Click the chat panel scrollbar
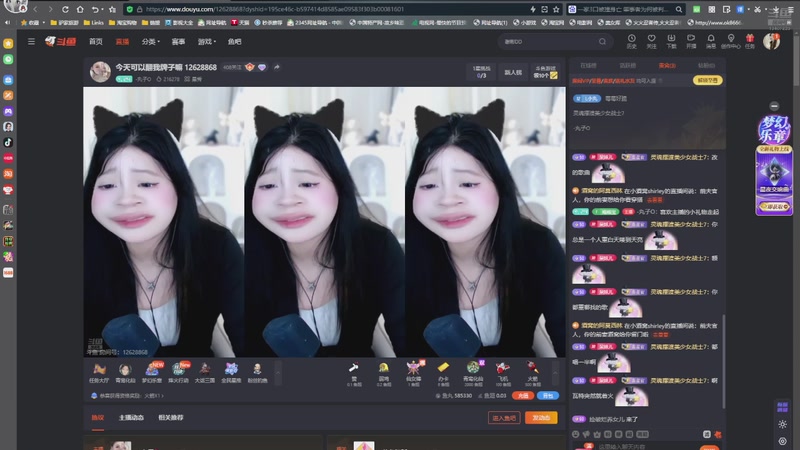The width and height of the screenshot is (800, 450). click(x=723, y=361)
